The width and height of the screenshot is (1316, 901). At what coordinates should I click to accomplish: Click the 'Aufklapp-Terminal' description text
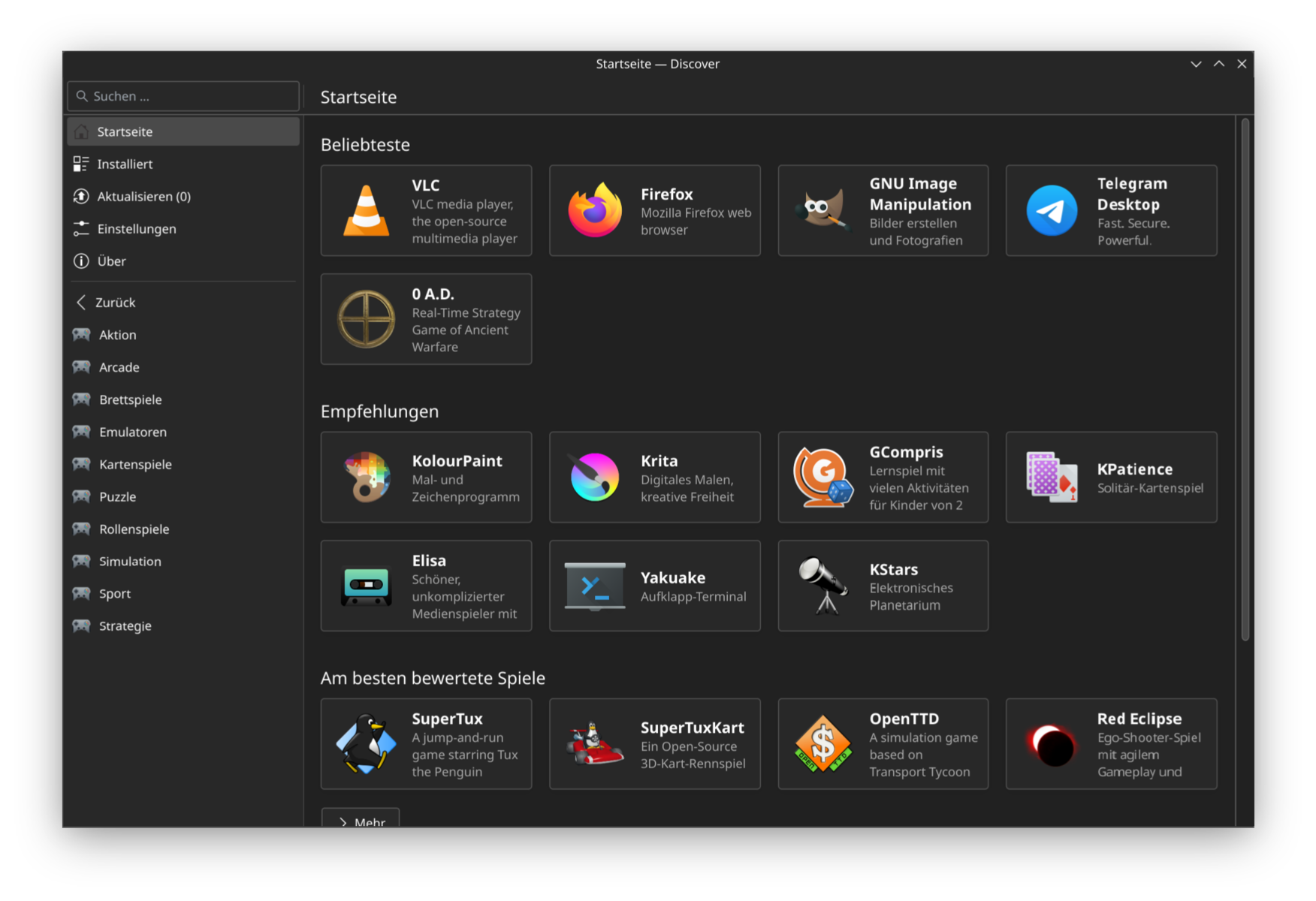693,596
